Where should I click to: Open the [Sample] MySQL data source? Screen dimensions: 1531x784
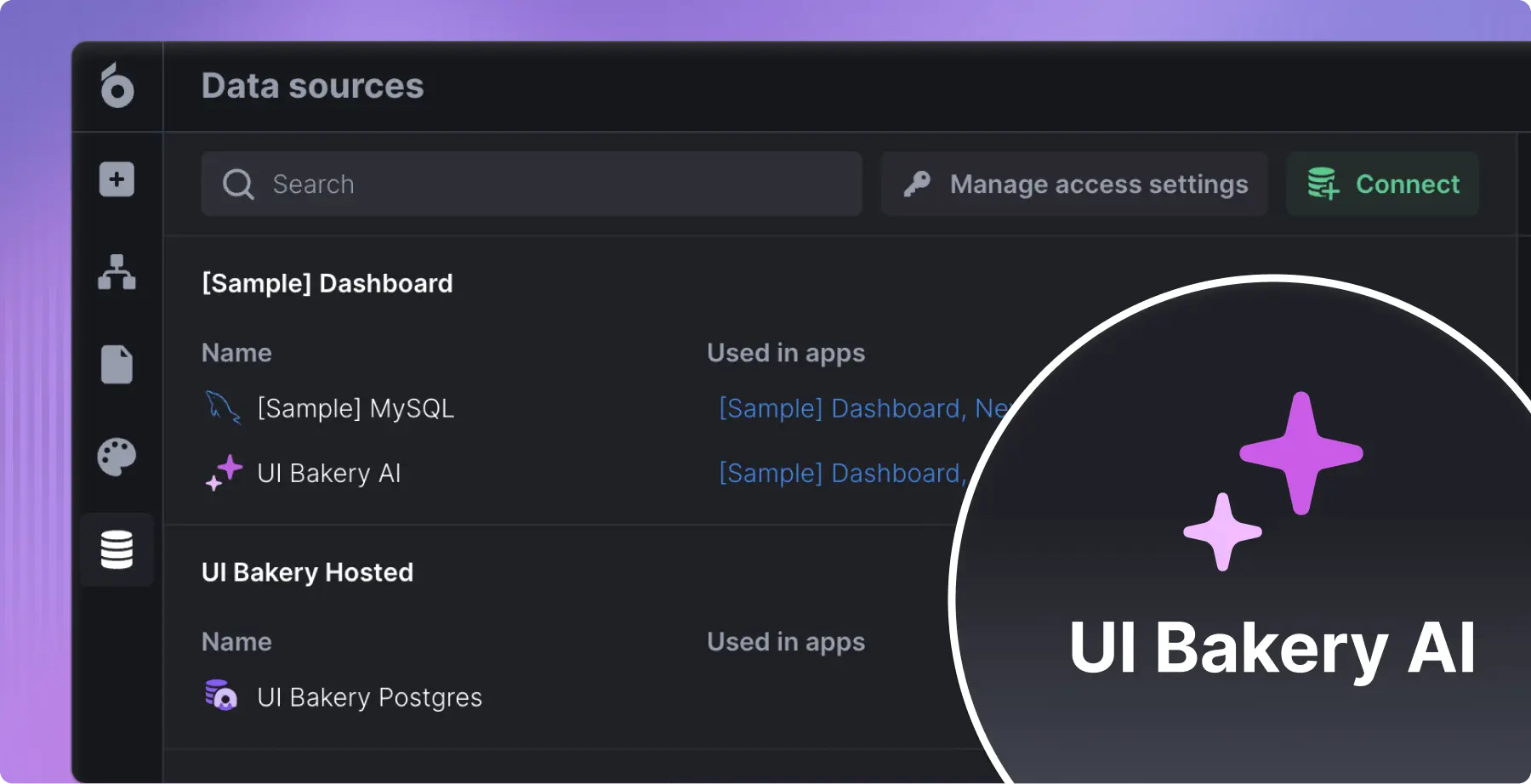coord(356,408)
